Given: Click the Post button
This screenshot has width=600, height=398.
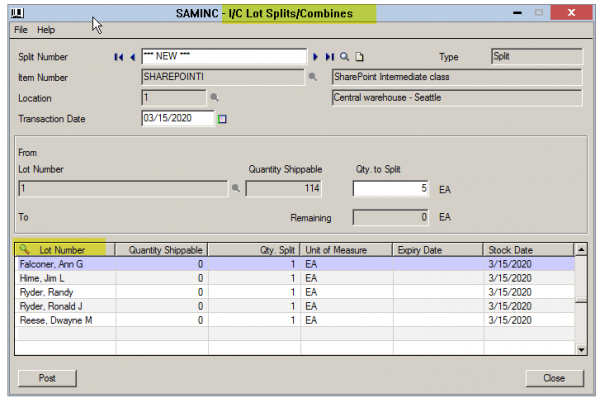Looking at the screenshot, I should coord(47,378).
